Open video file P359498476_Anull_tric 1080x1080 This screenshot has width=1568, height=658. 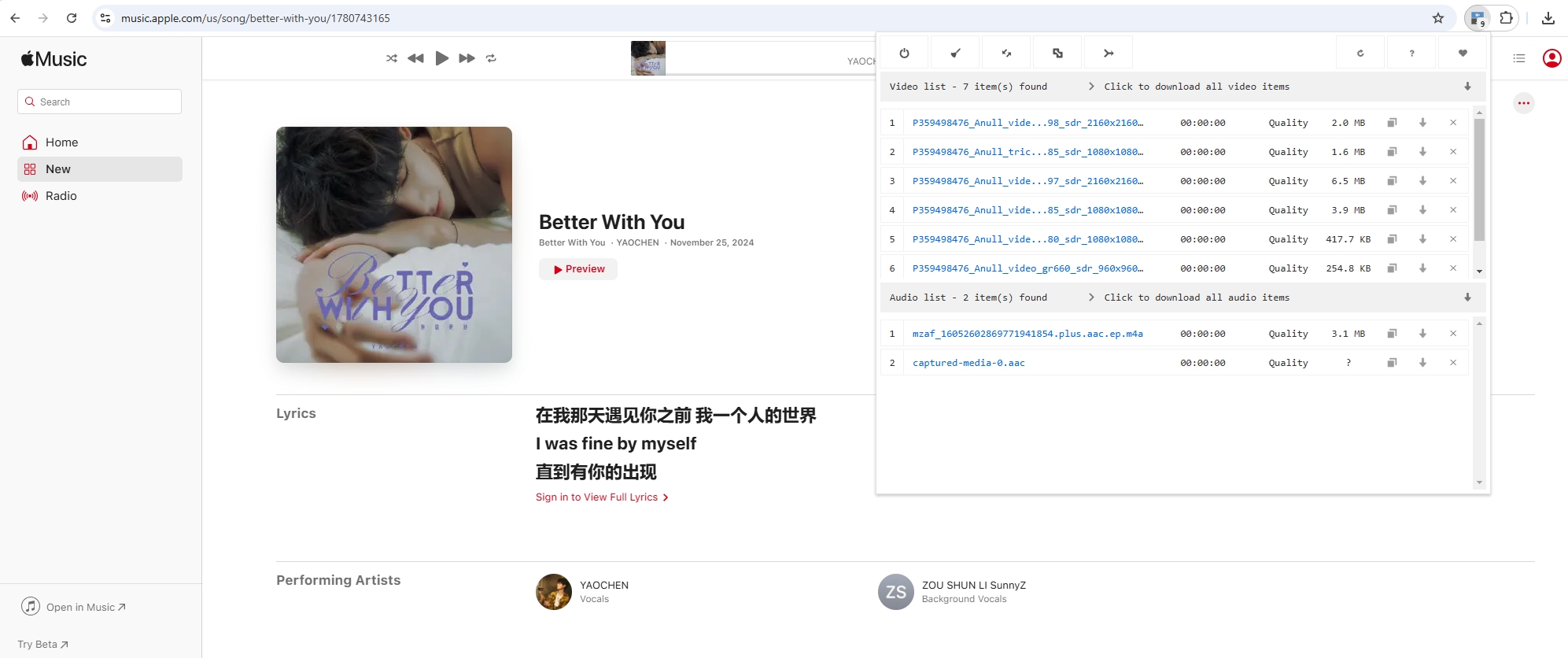1028,152
